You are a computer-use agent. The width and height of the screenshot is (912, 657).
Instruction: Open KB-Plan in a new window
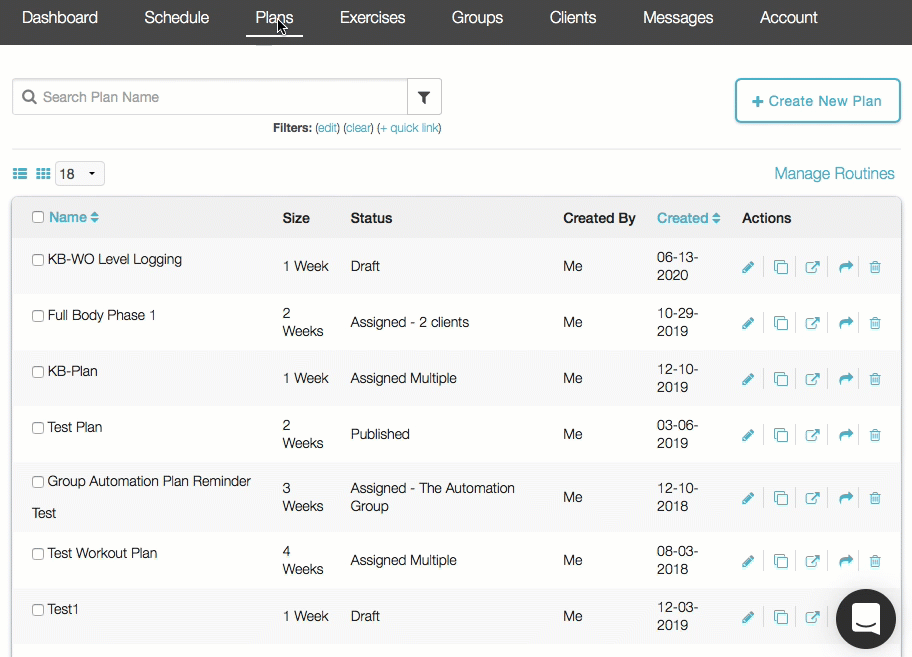(813, 379)
